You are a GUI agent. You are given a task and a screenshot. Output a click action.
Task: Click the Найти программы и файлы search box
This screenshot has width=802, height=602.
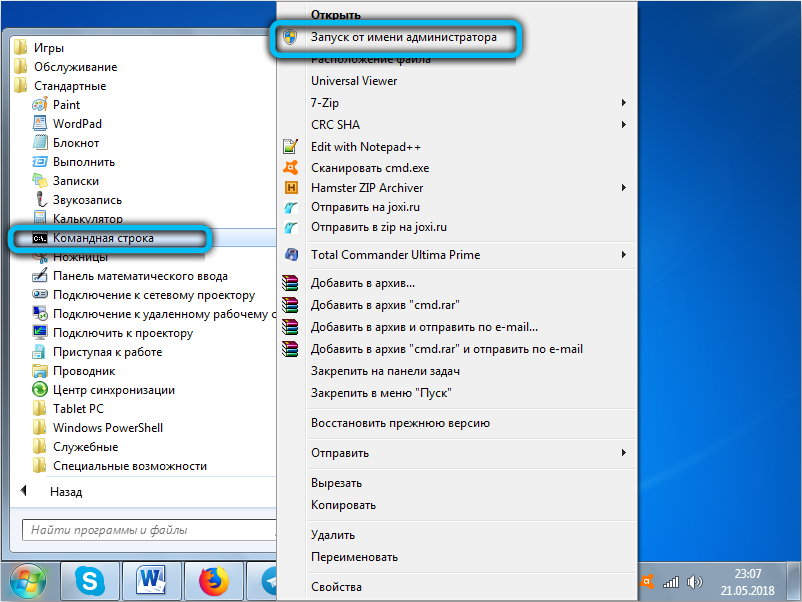(140, 530)
